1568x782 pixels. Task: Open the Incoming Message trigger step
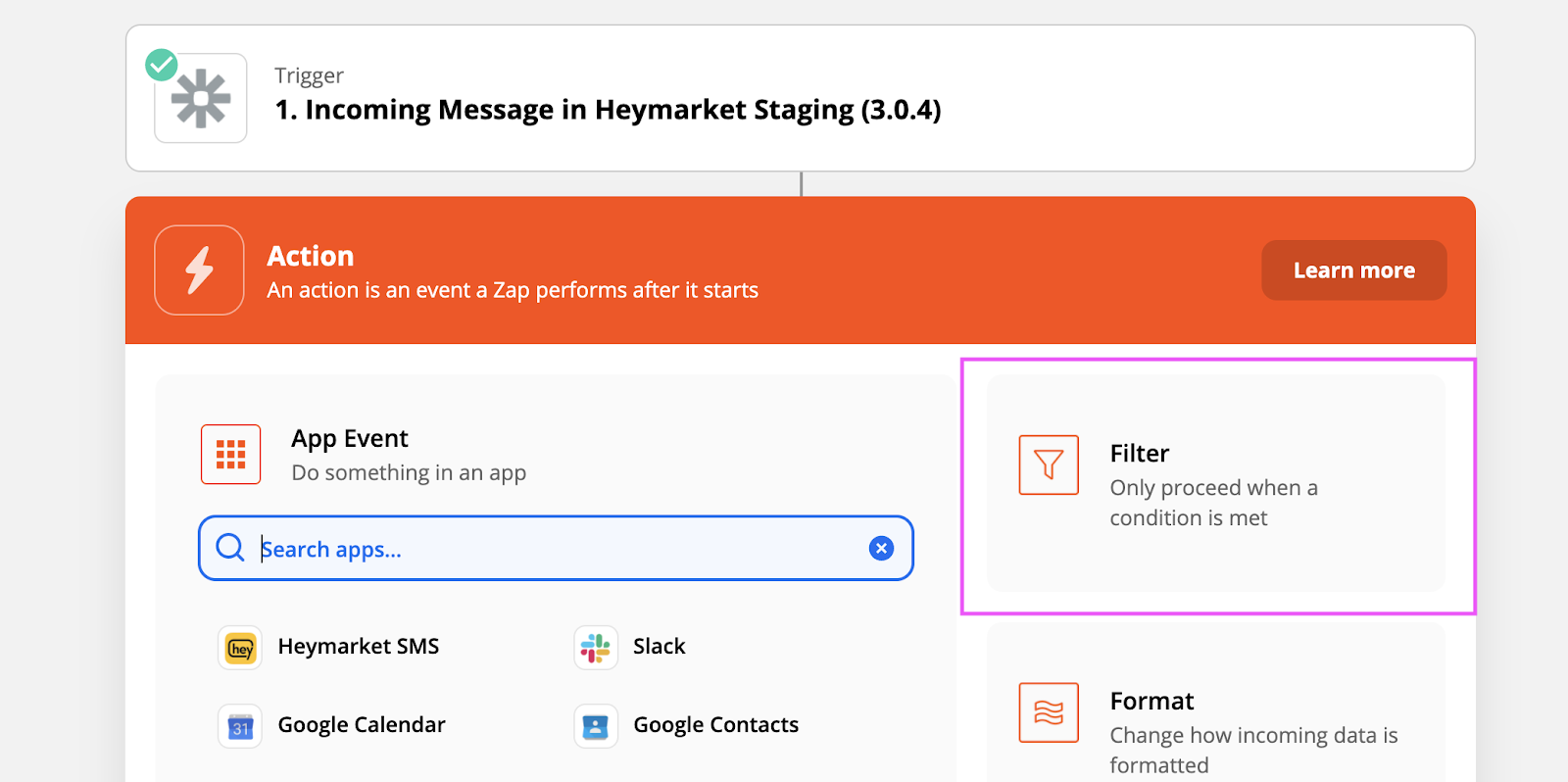pos(801,98)
